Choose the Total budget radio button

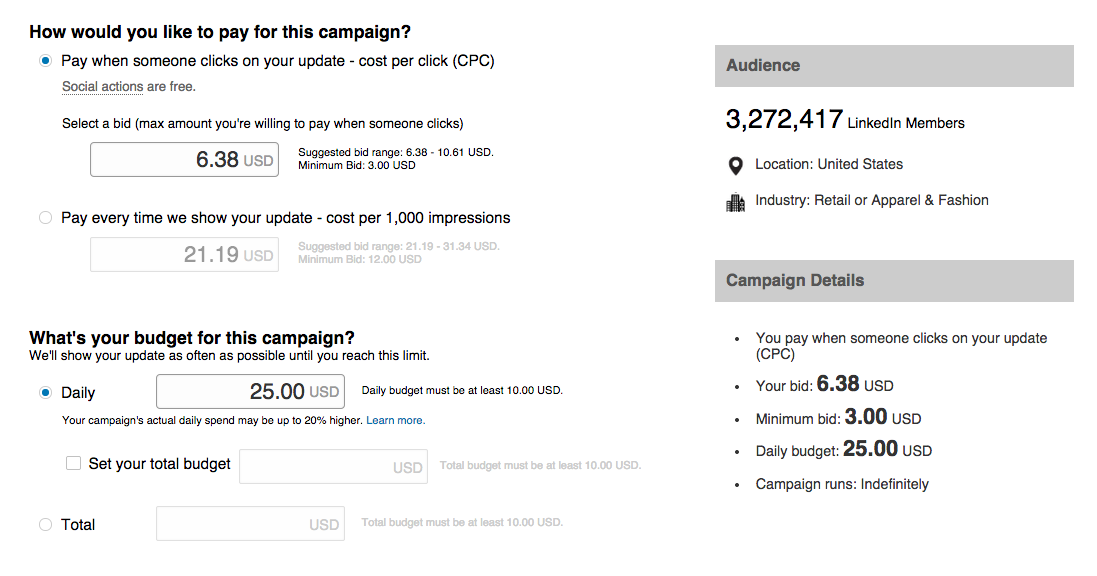pos(45,525)
